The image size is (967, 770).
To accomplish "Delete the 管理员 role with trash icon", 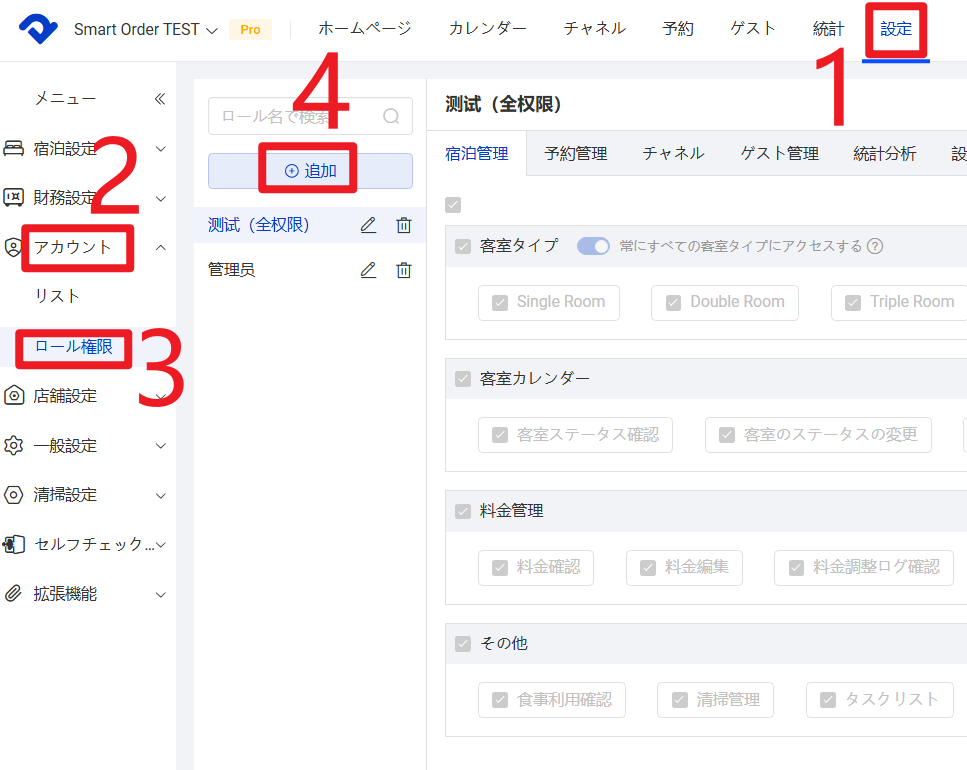I will tap(404, 270).
